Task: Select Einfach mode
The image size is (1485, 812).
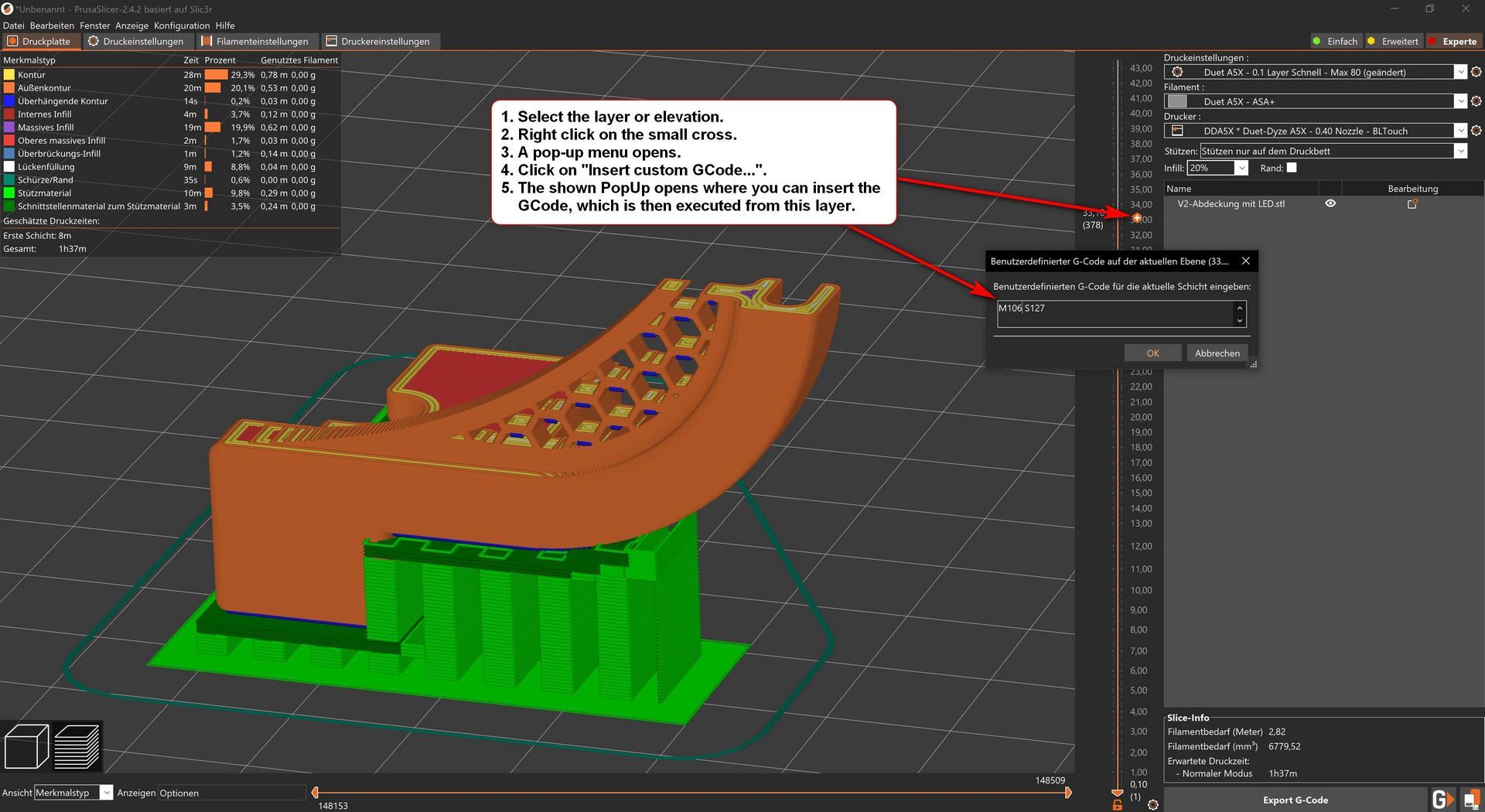Action: click(1335, 42)
